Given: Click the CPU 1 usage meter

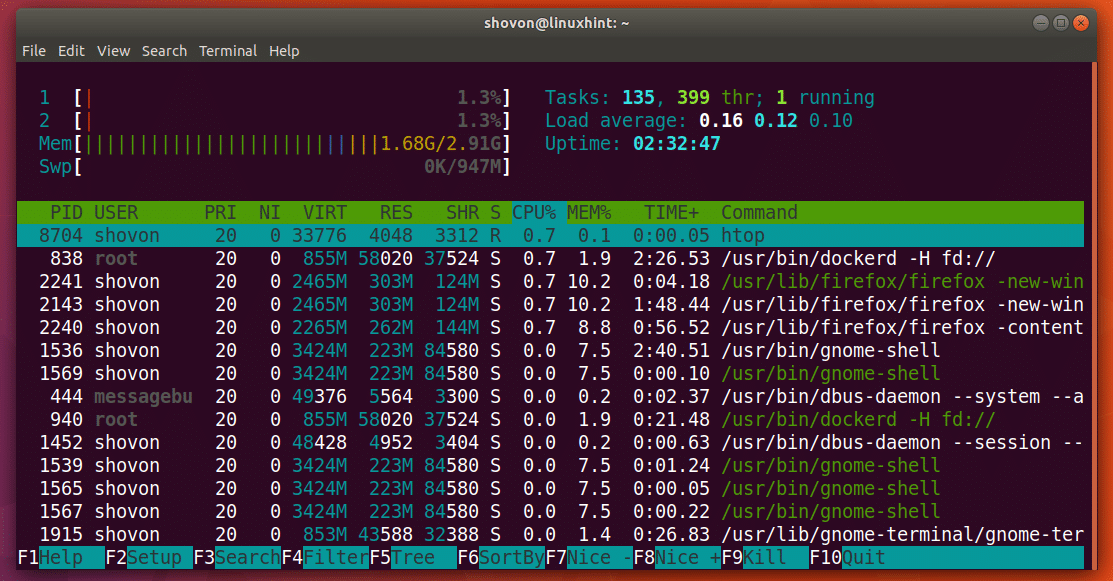Looking at the screenshot, I should pyautogui.click(x=275, y=97).
